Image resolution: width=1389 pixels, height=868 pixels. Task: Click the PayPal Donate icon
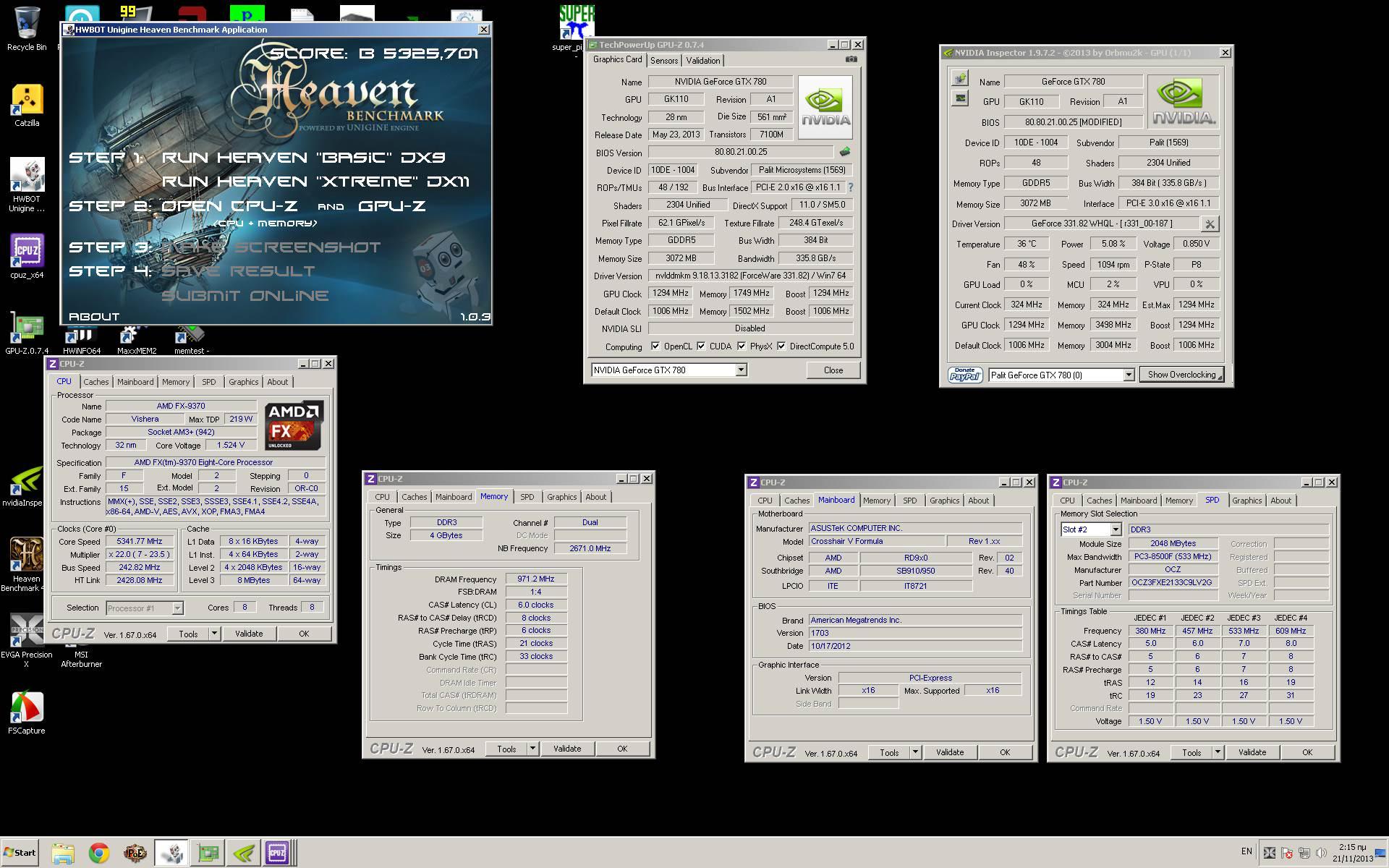(x=965, y=375)
